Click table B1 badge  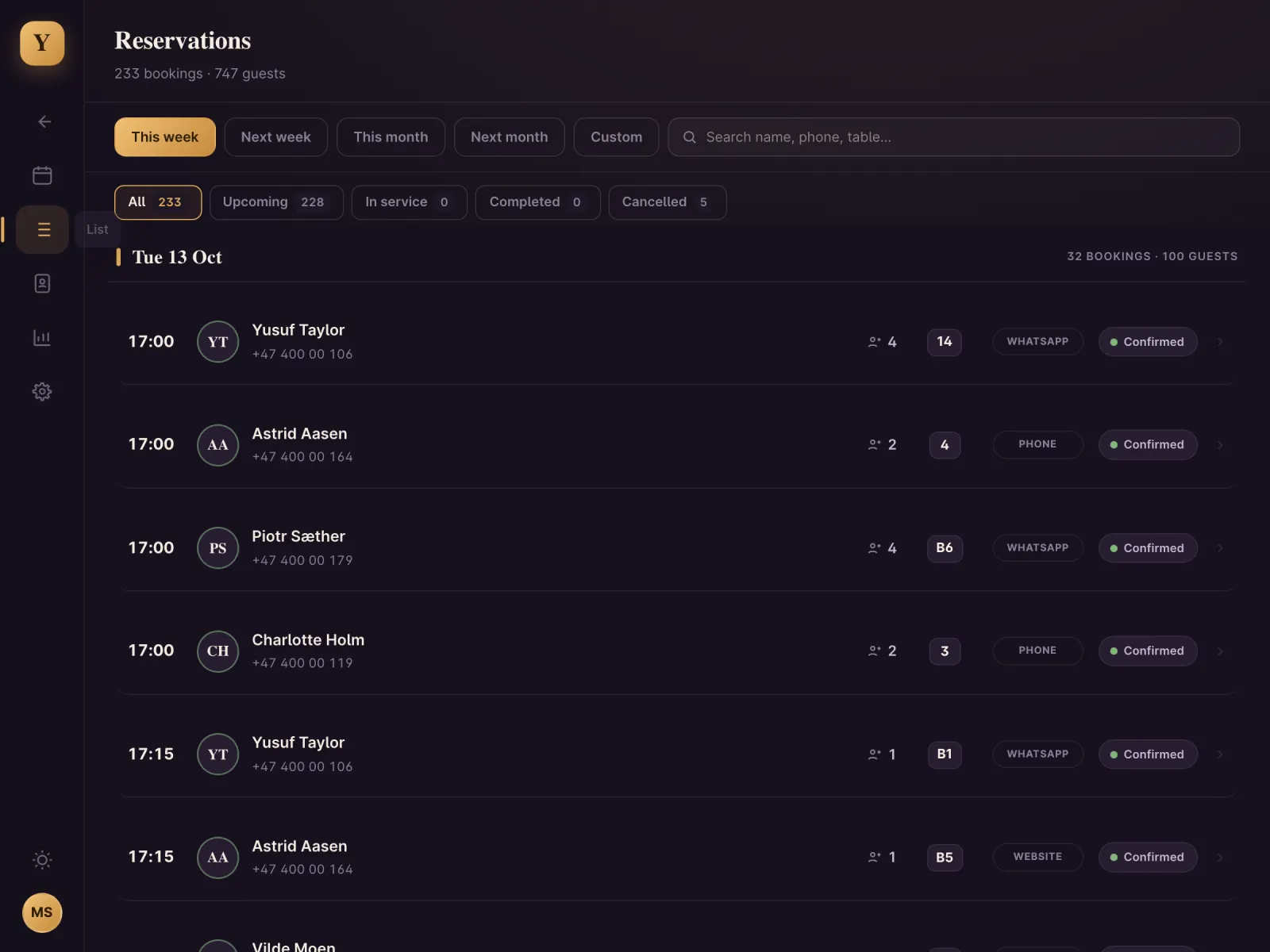[945, 754]
